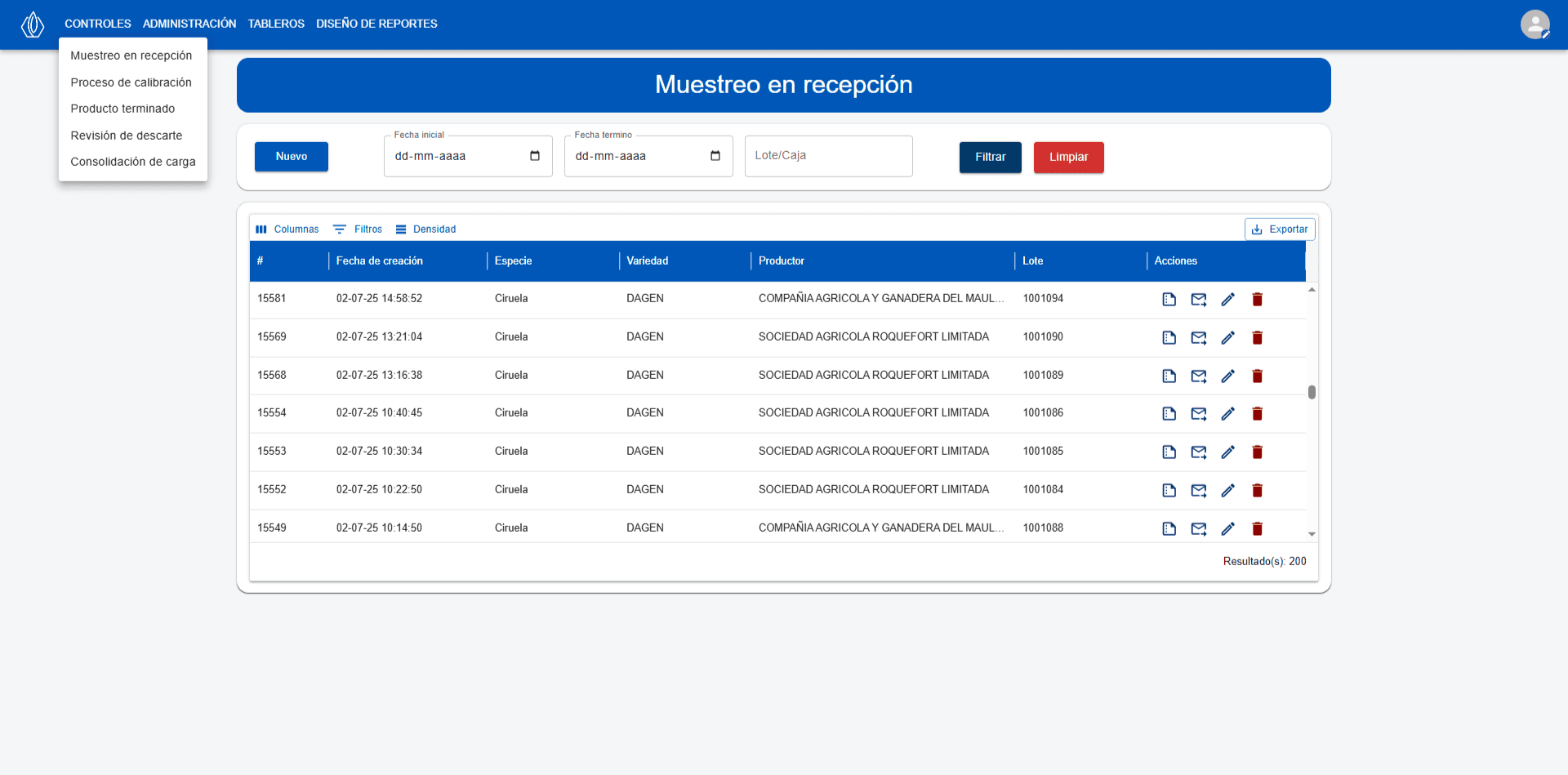
Task: Open the user profile avatar
Action: point(1535,24)
